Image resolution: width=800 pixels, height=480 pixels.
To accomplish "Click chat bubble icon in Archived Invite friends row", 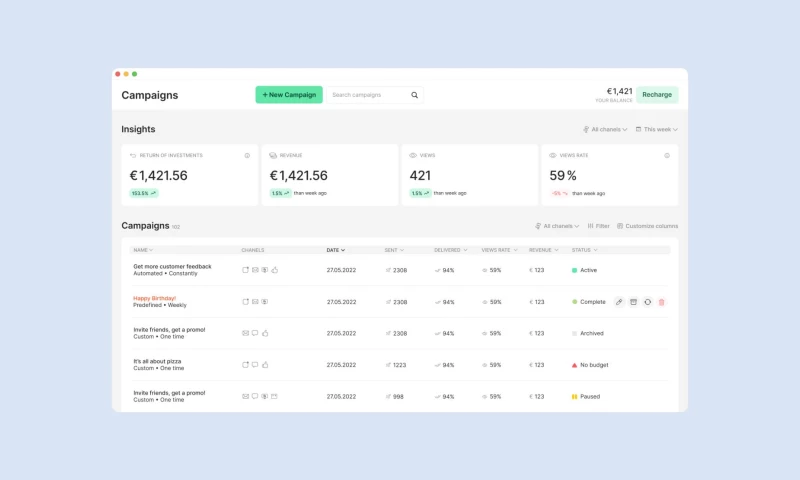I will click(x=255, y=333).
